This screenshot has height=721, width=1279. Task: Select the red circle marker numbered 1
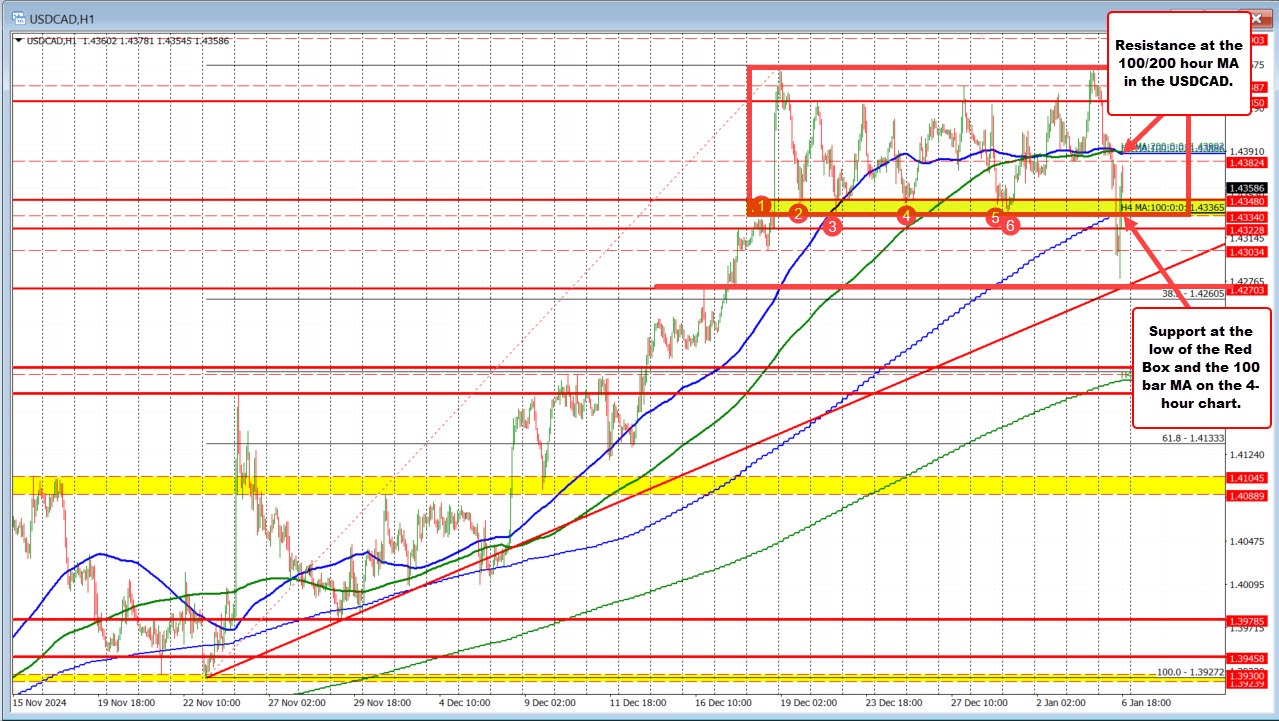pos(761,205)
